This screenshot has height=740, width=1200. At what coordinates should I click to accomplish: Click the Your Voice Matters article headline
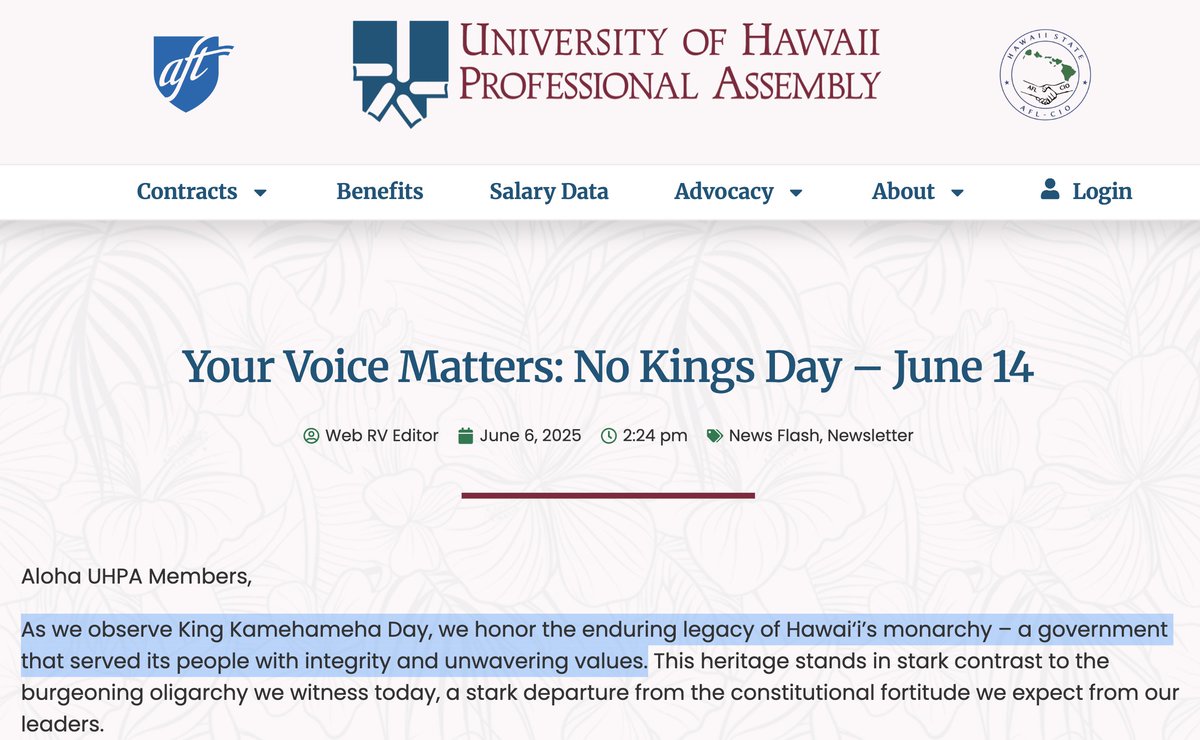point(608,367)
